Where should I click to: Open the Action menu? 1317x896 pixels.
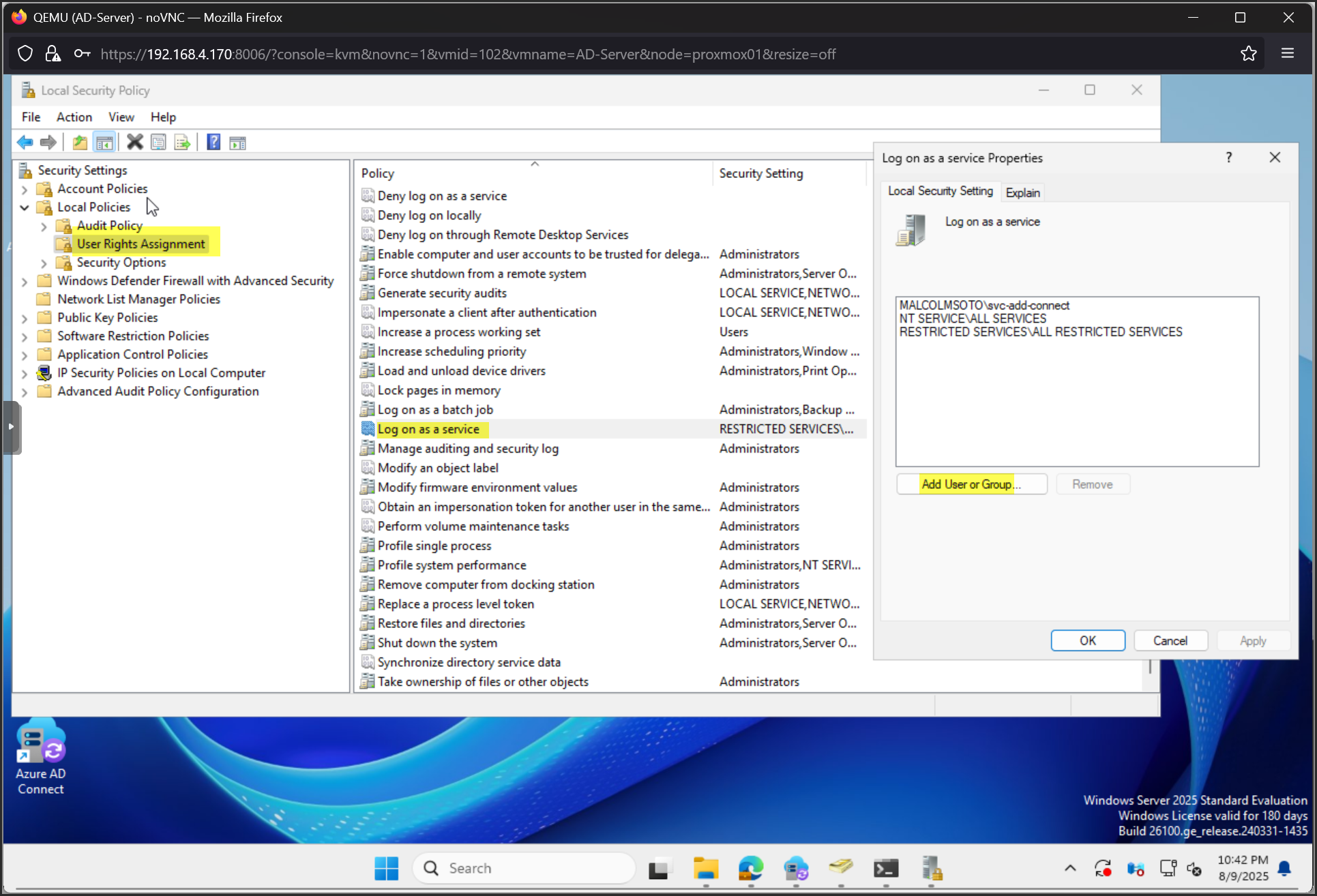74,117
